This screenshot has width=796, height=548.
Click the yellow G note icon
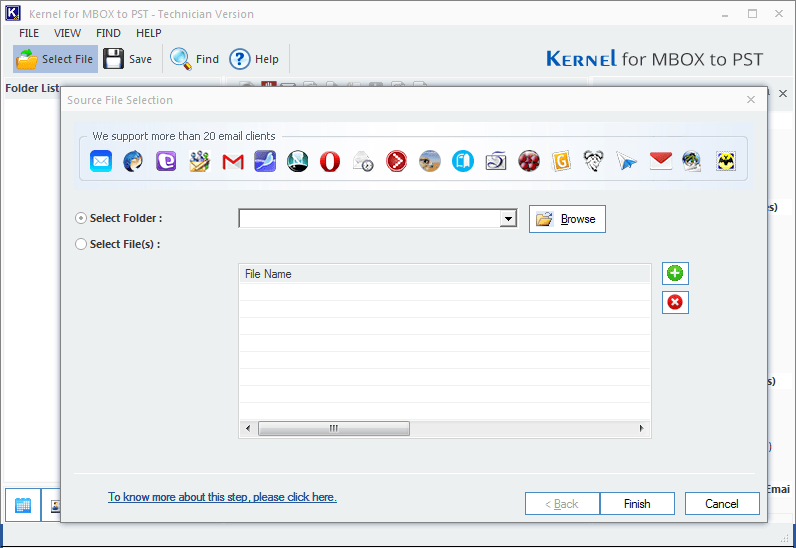pos(561,162)
